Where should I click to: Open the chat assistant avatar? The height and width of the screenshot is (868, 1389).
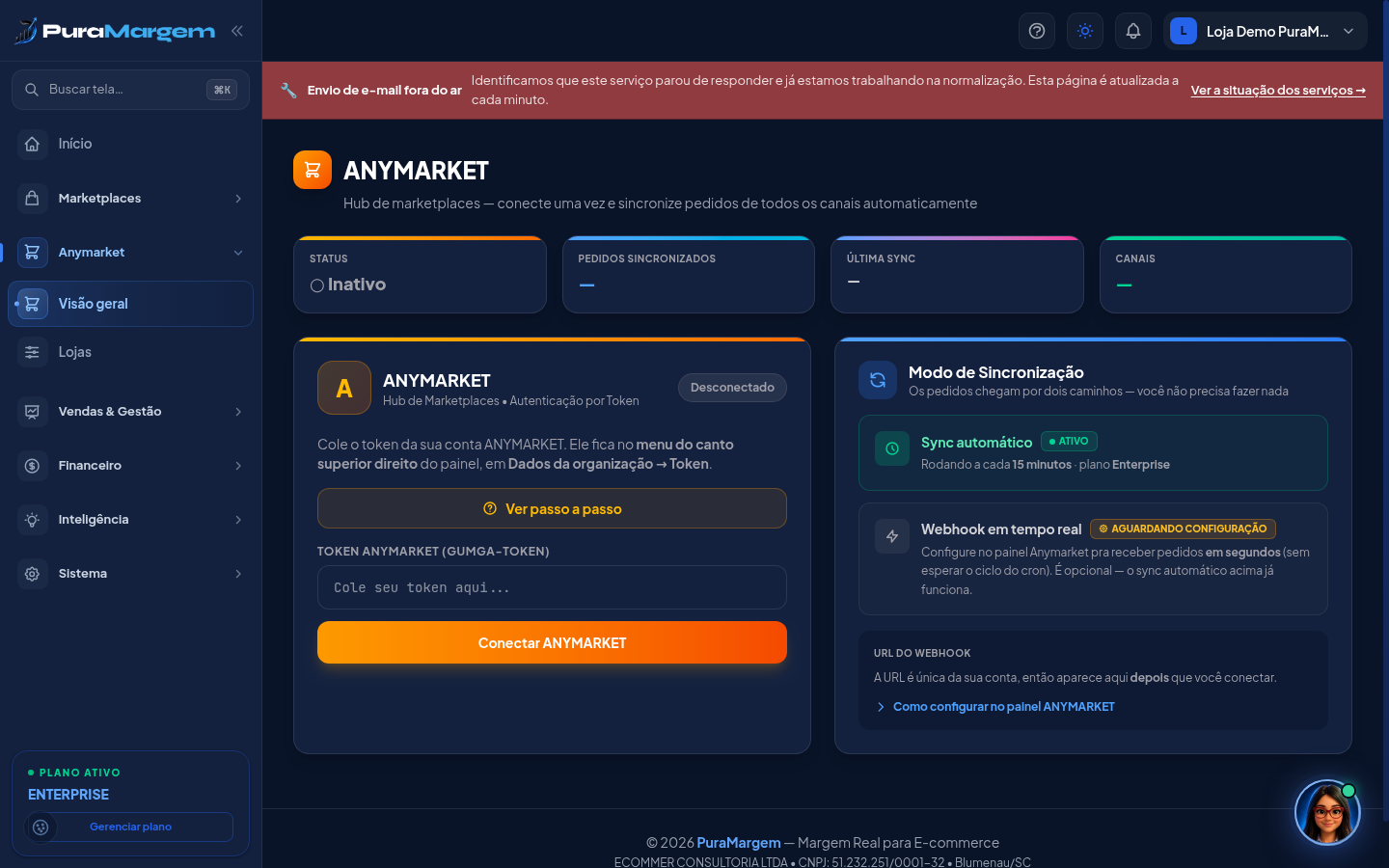pos(1327,813)
